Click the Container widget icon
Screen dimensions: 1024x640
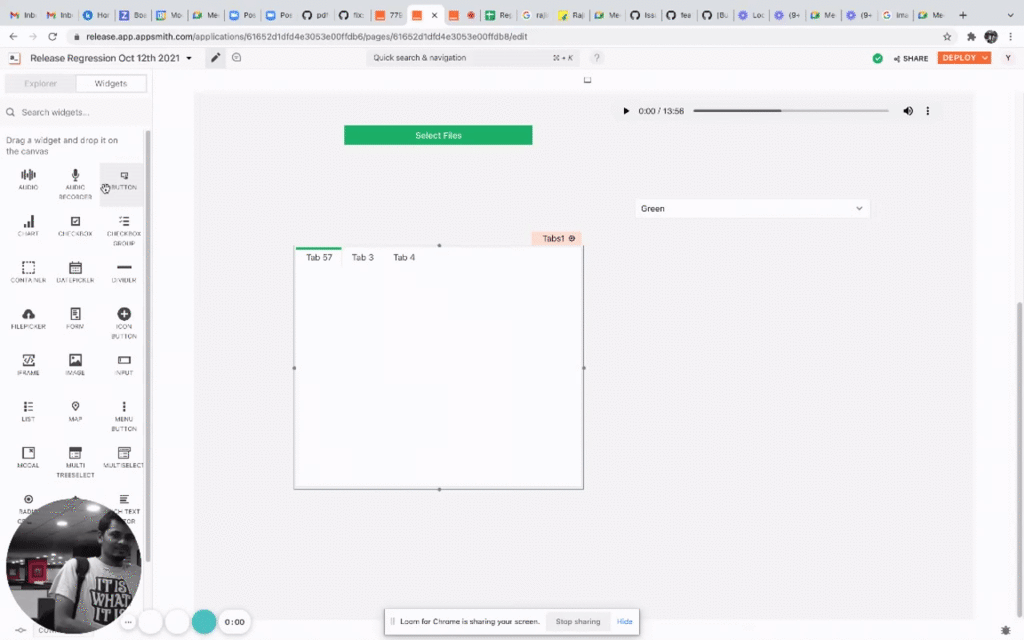pyautogui.click(x=27, y=268)
